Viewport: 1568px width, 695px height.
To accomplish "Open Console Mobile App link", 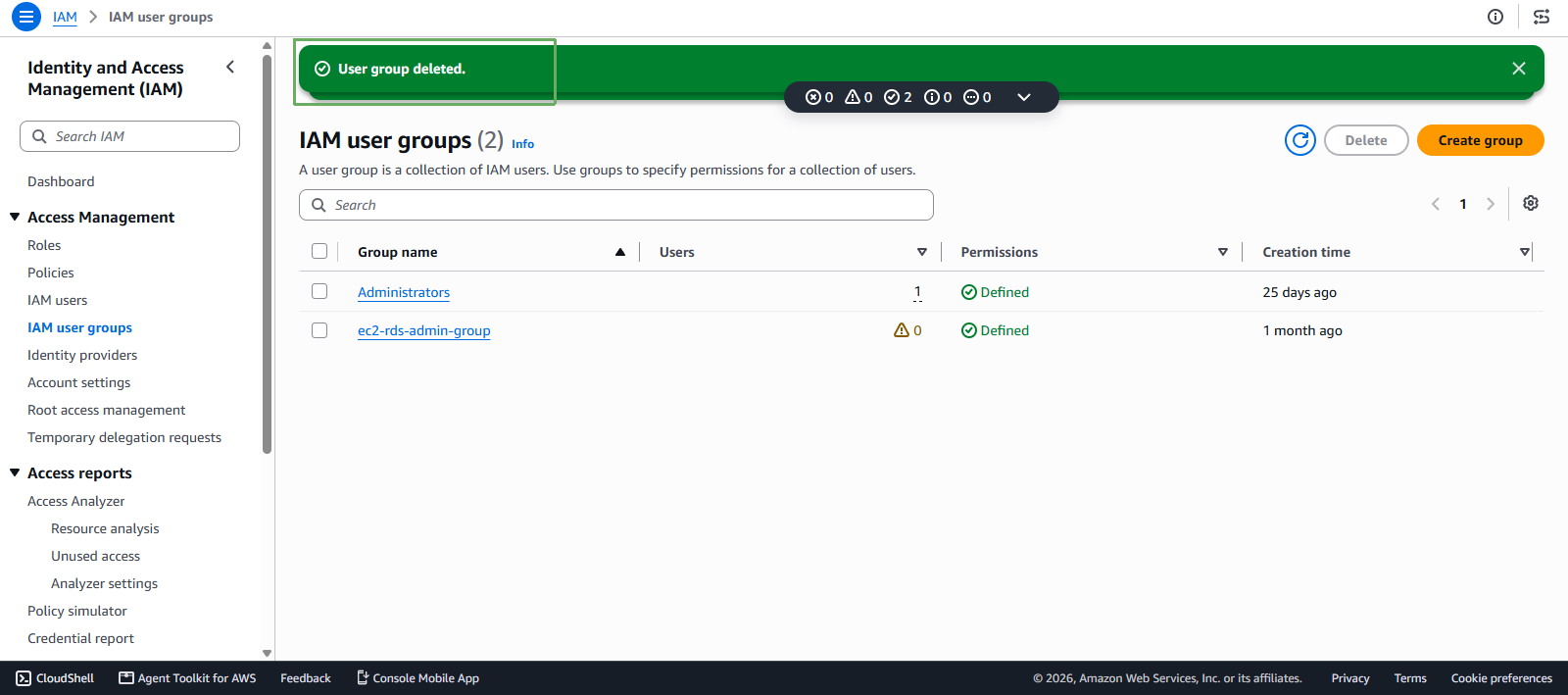I will pyautogui.click(x=417, y=678).
